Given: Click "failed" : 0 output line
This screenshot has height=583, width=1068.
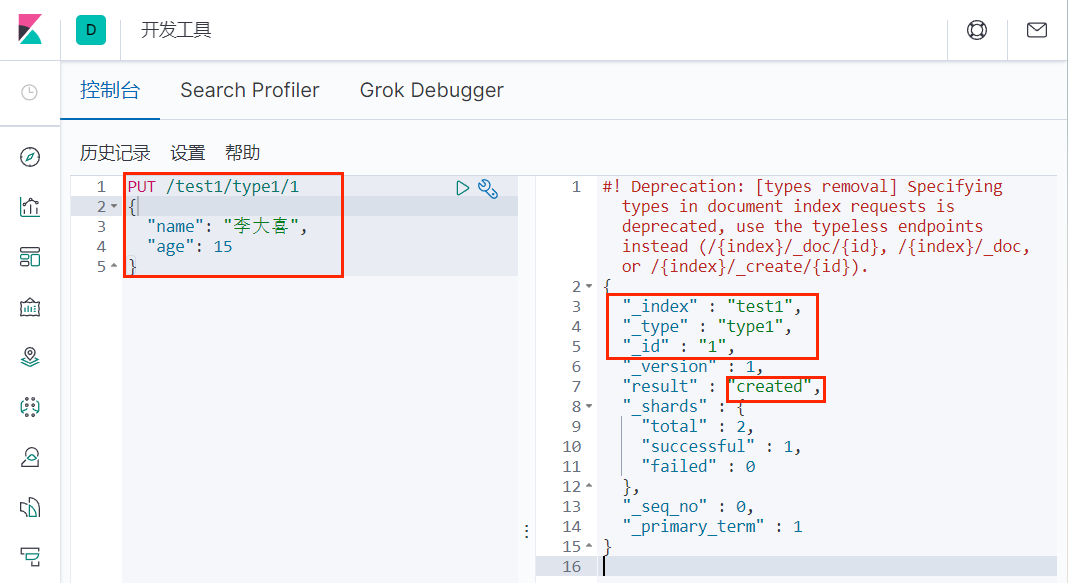Looking at the screenshot, I should [x=698, y=467].
